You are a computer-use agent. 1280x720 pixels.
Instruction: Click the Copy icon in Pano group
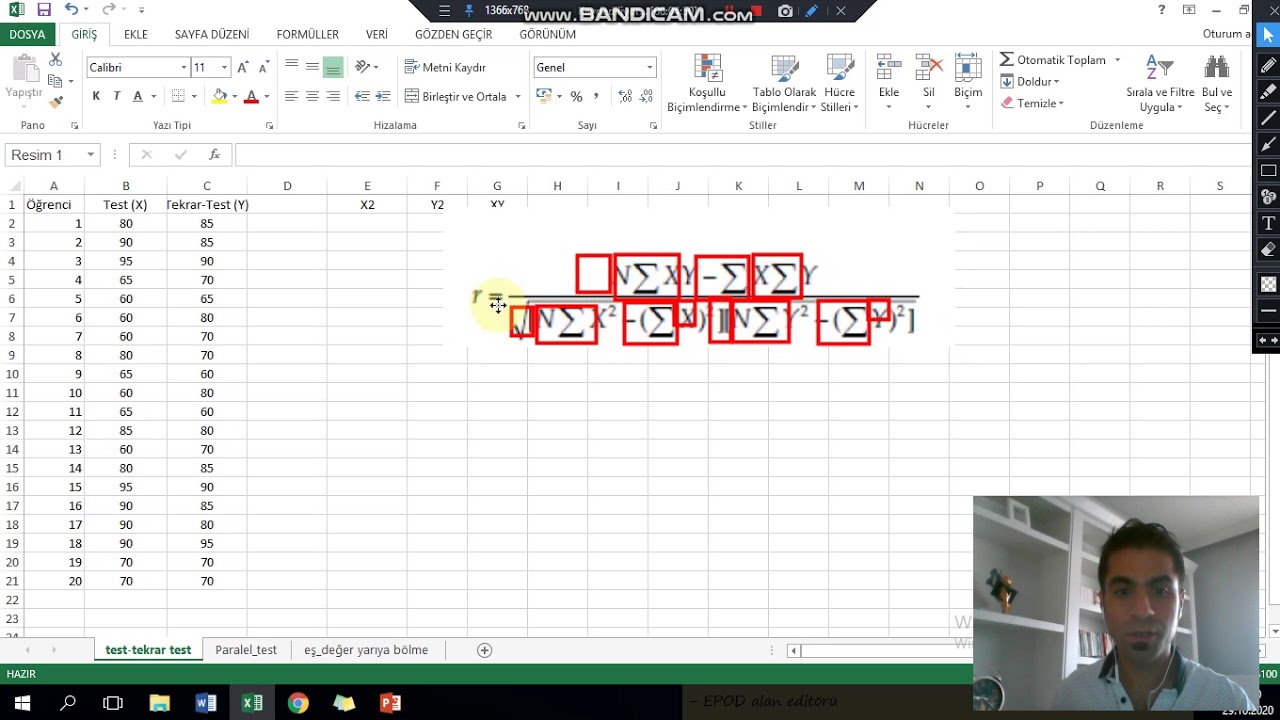(x=55, y=81)
